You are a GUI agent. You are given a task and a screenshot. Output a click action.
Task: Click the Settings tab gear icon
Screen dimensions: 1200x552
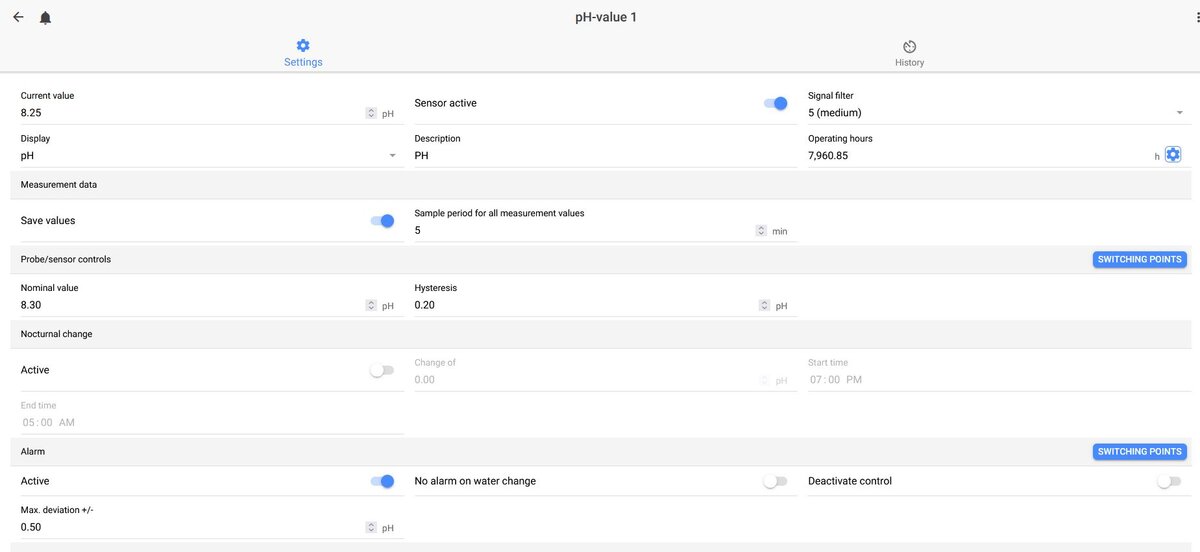click(x=303, y=45)
